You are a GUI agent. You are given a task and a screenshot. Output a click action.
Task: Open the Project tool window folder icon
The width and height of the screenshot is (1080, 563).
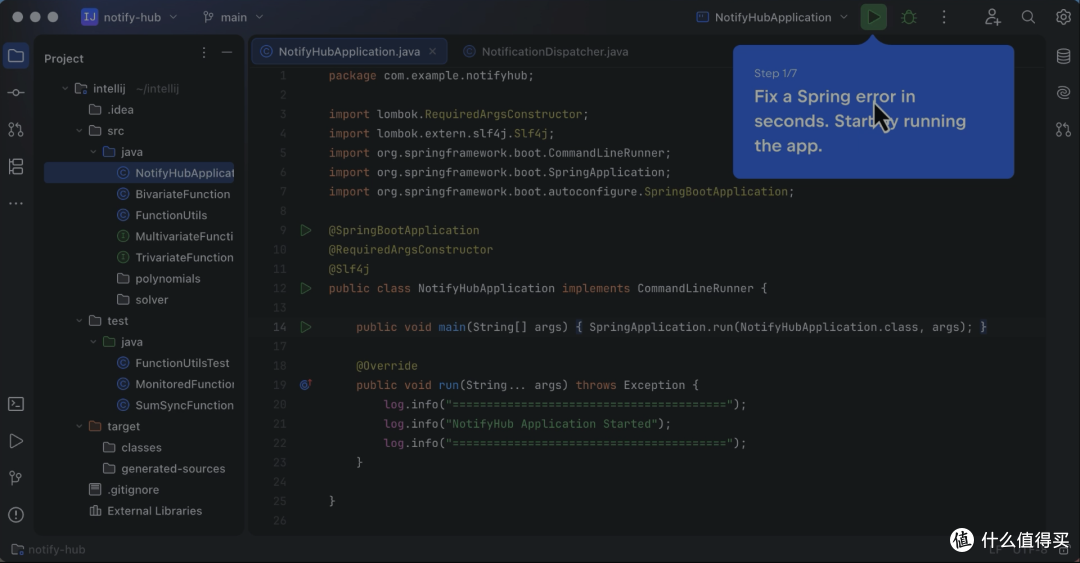[x=16, y=56]
